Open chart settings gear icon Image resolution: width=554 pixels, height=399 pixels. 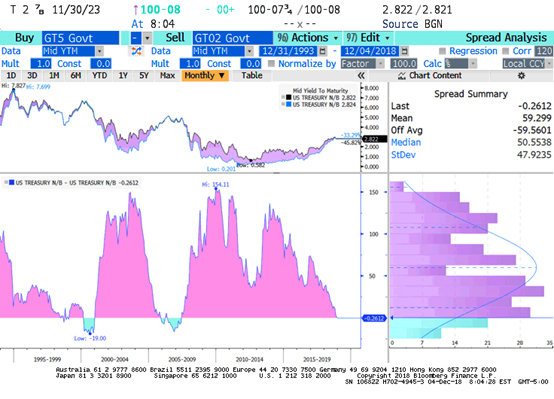coord(521,76)
